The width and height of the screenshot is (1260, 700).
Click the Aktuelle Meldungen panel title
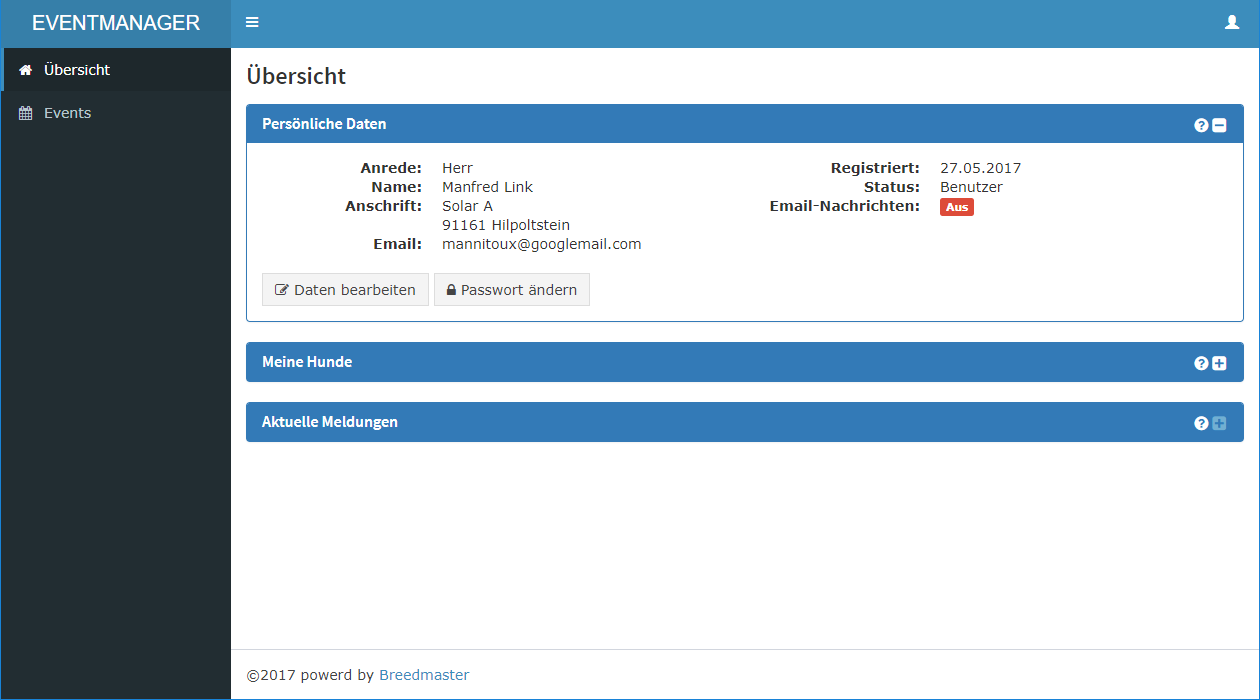[x=330, y=422]
